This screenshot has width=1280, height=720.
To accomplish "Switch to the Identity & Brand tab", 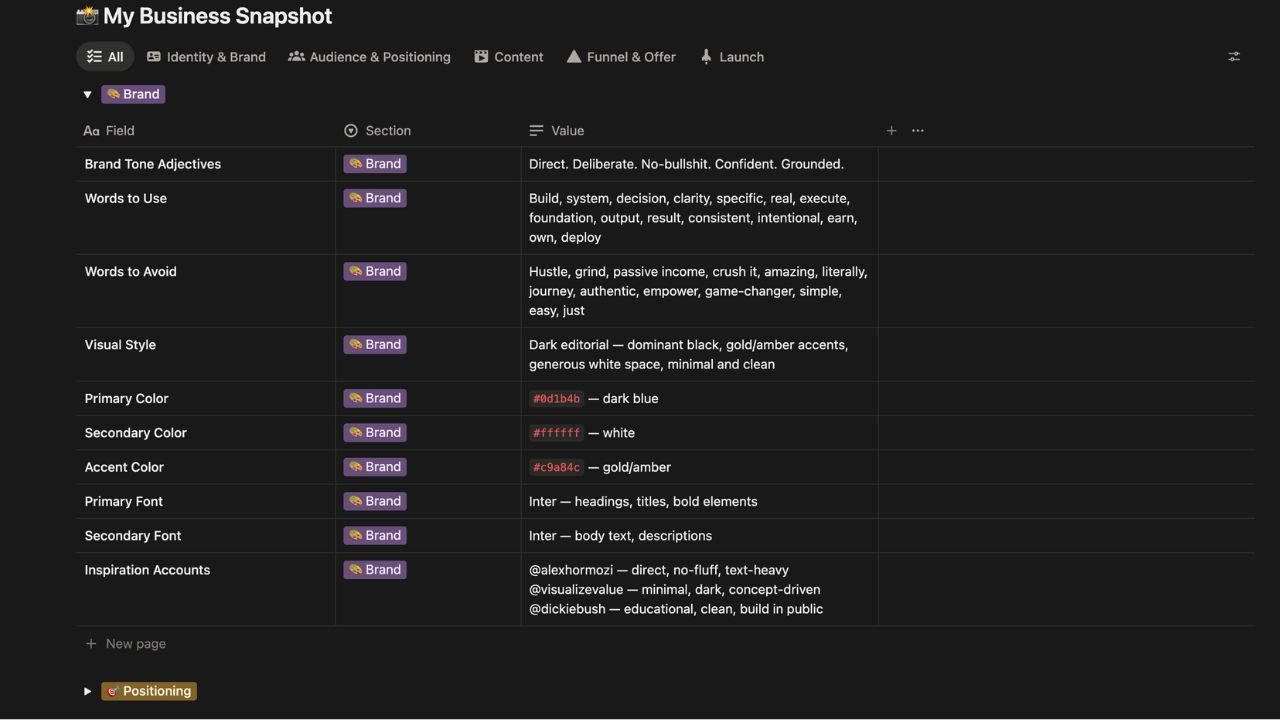I will click(x=206, y=57).
